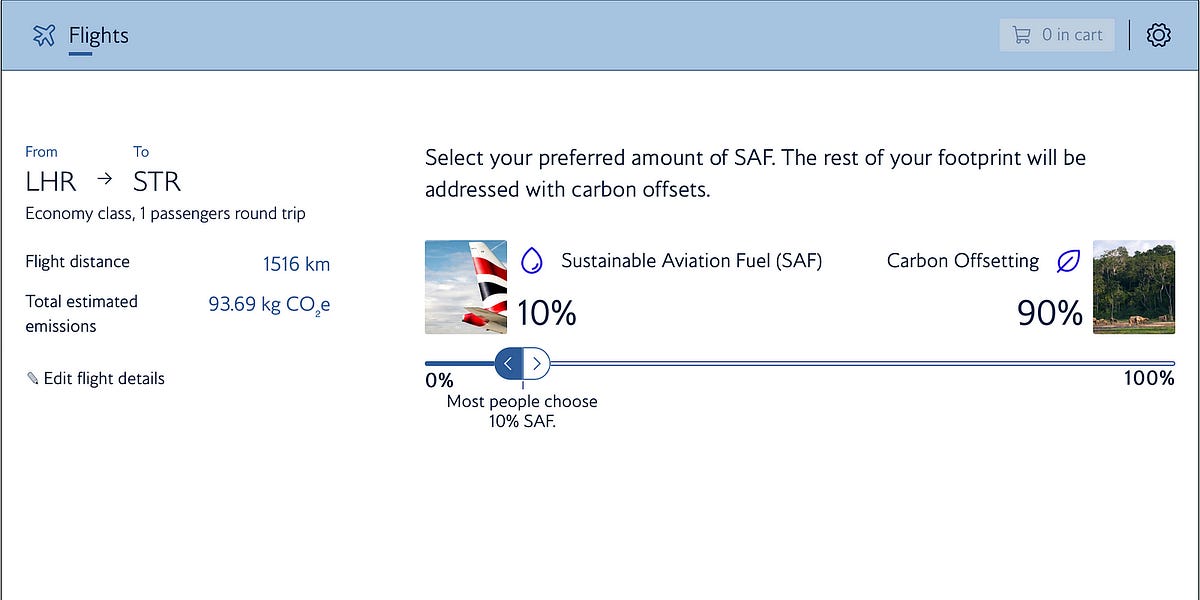
Task: Click the Carbon Offsetting leaf icon
Action: click(x=1068, y=260)
